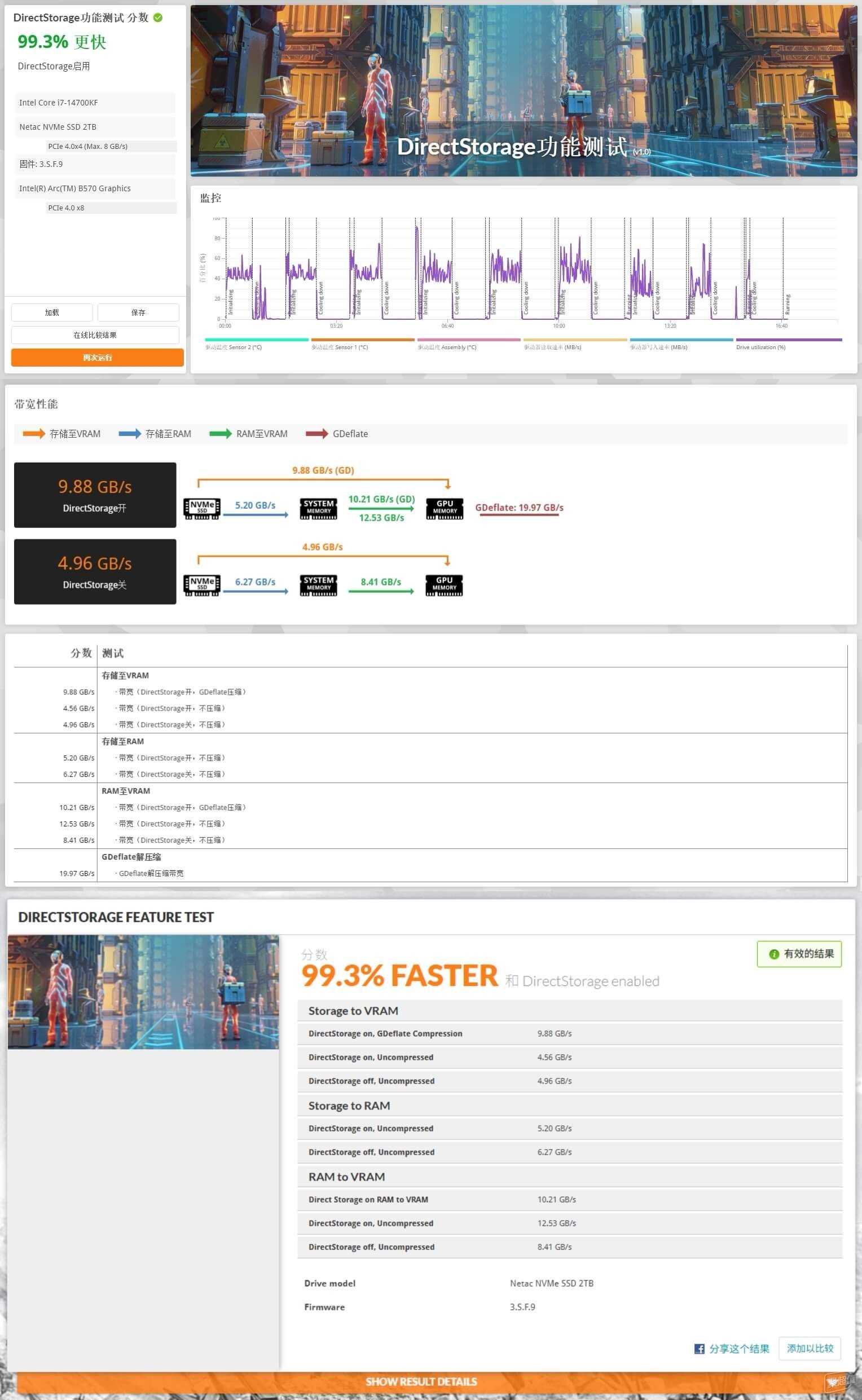The image size is (862, 1400).
Task: Click the info icon beside 有效的结果
Action: (x=773, y=954)
